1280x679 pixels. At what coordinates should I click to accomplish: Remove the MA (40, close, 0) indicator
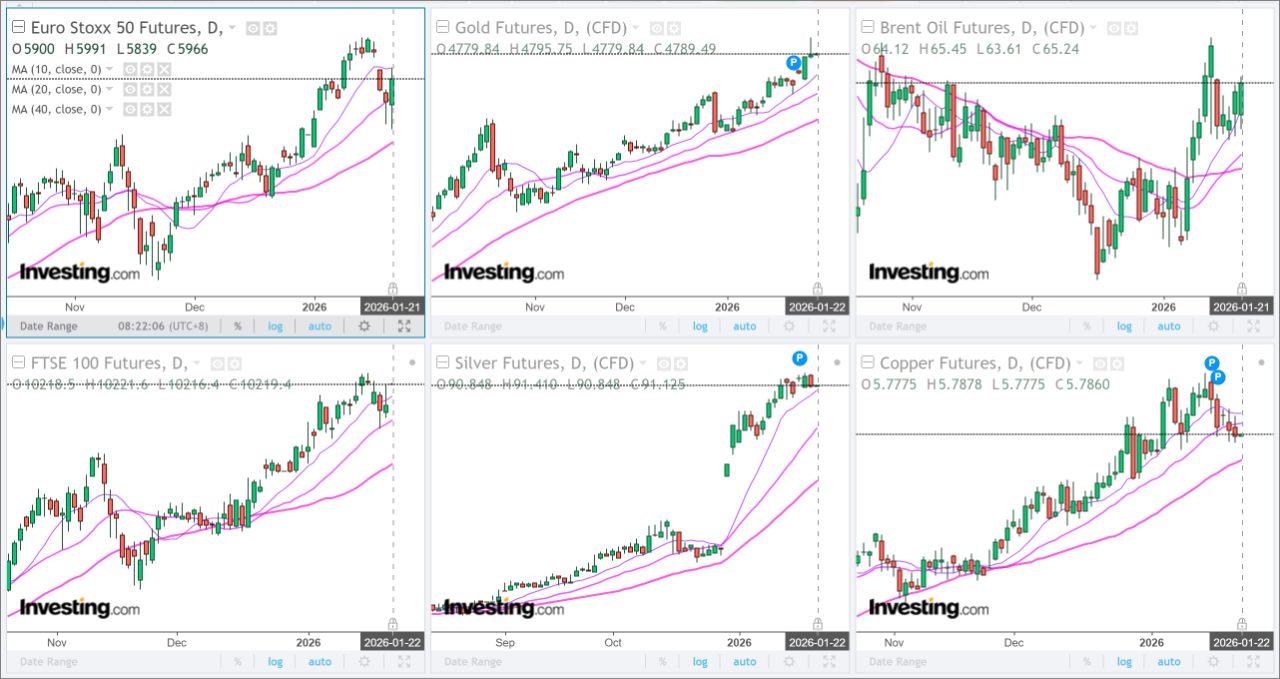pos(164,109)
